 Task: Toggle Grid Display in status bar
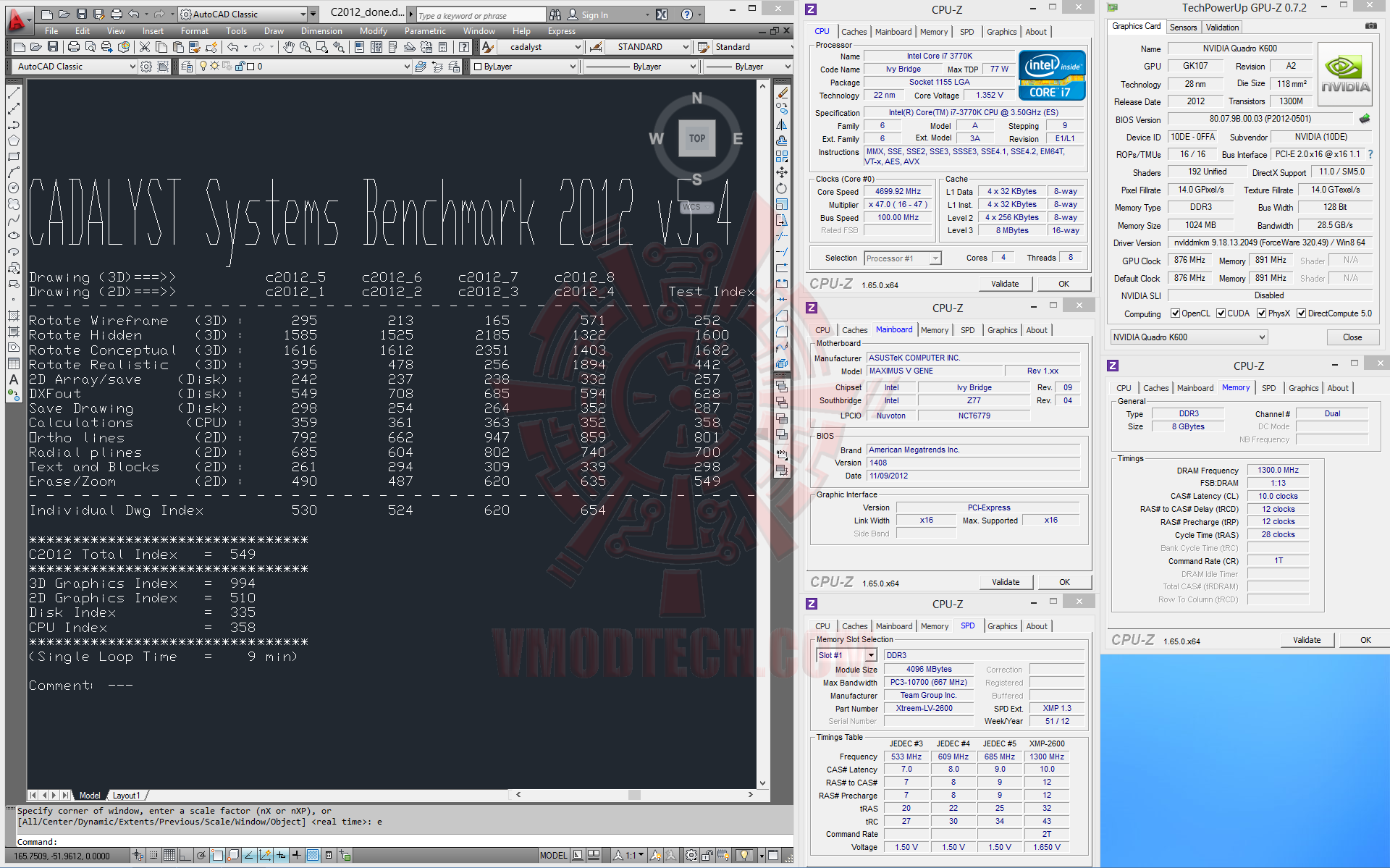click(169, 856)
